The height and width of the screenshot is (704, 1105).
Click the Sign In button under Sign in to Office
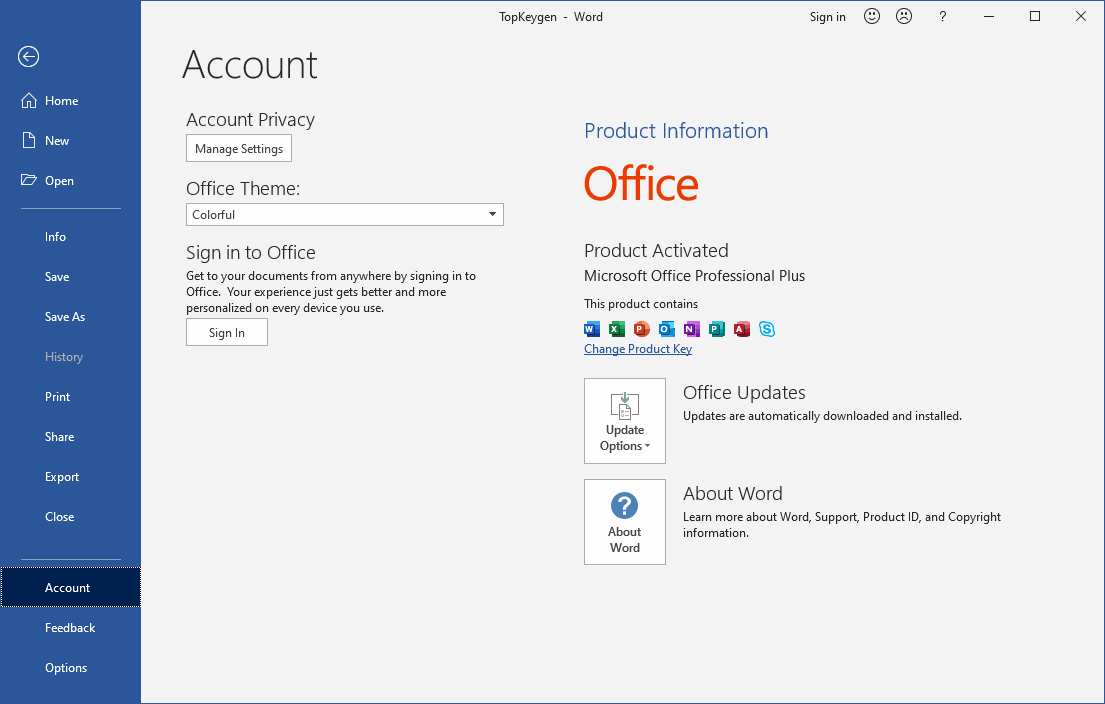[x=227, y=333]
